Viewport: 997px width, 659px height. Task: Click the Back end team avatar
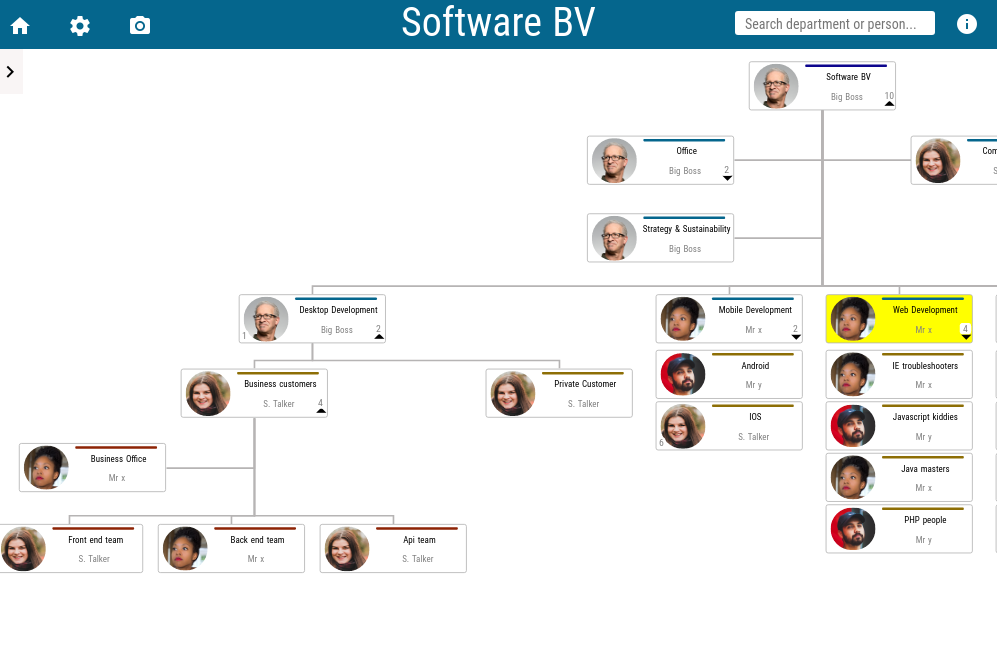(x=185, y=548)
